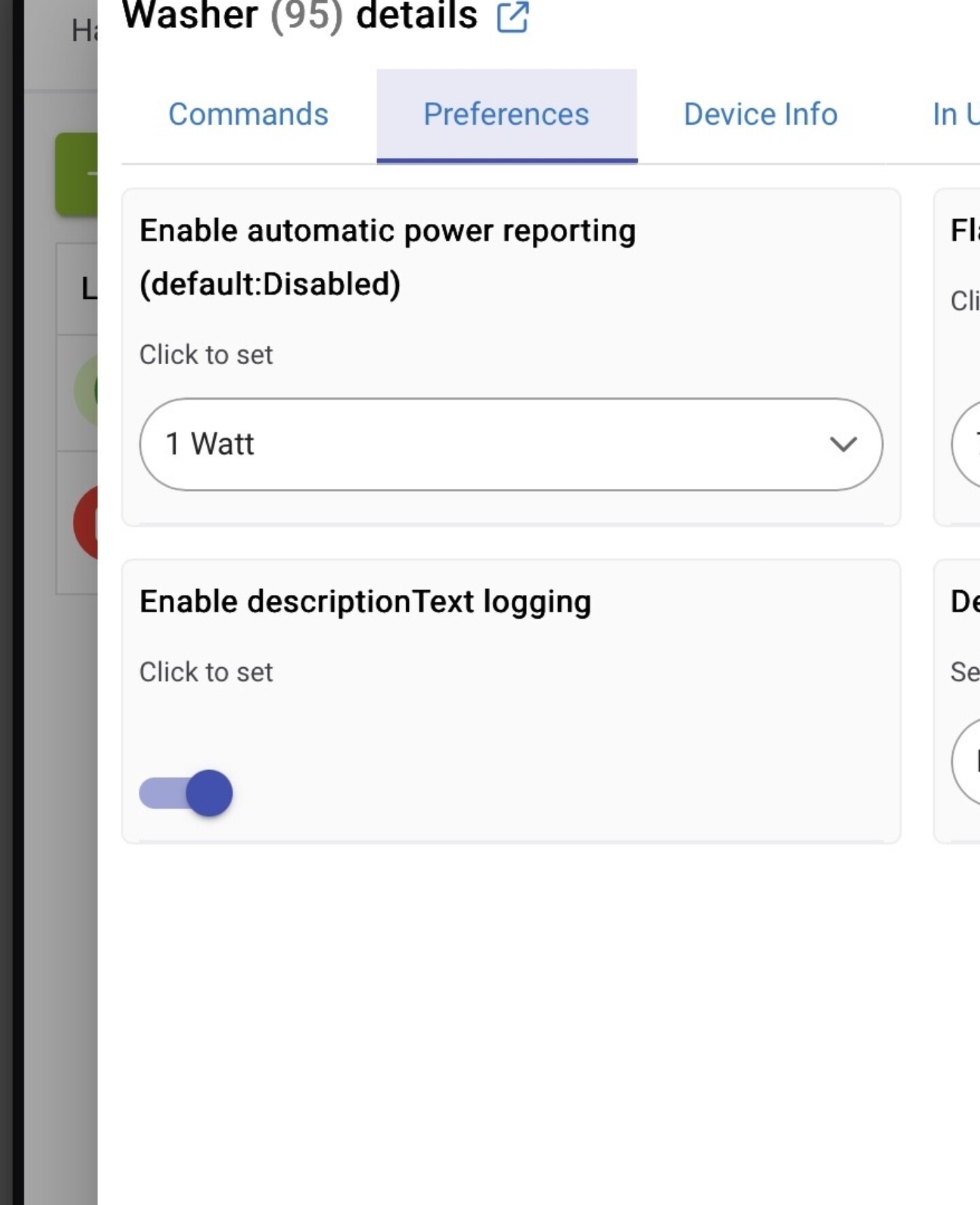Click 'Enable automatic power reporting' heading
Viewport: 980px width, 1205px height.
coord(387,231)
